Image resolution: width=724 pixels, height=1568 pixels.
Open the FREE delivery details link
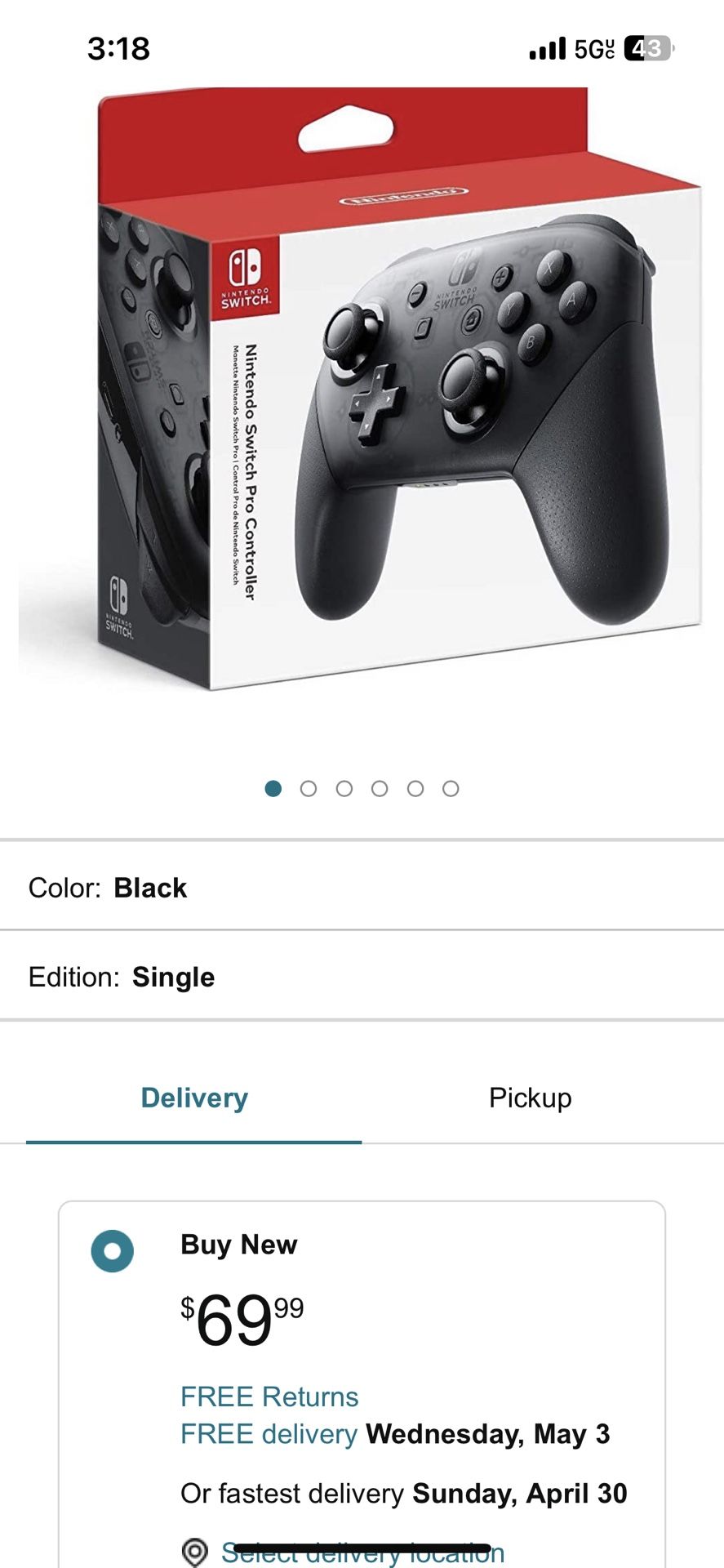269,1434
